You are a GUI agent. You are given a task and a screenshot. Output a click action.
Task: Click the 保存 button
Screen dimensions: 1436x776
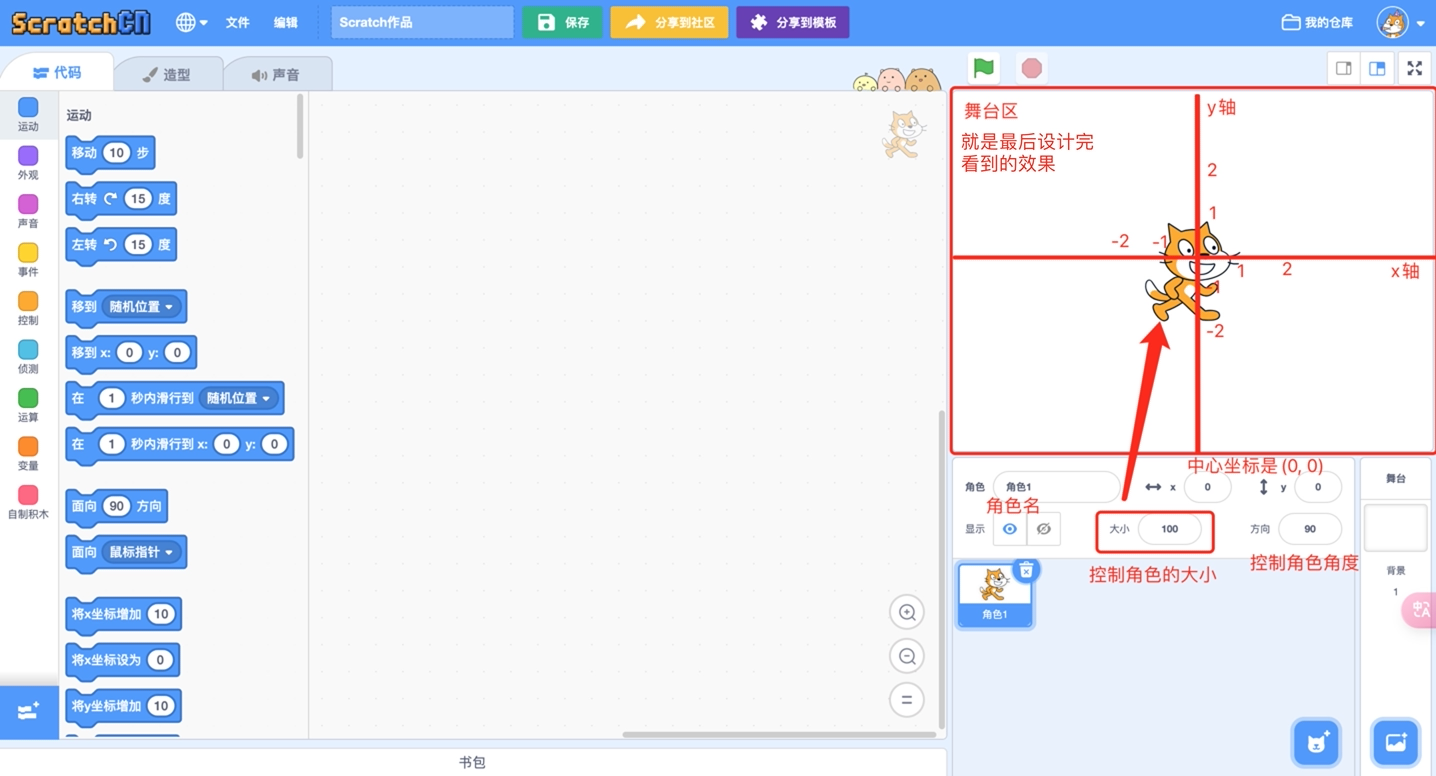point(562,22)
